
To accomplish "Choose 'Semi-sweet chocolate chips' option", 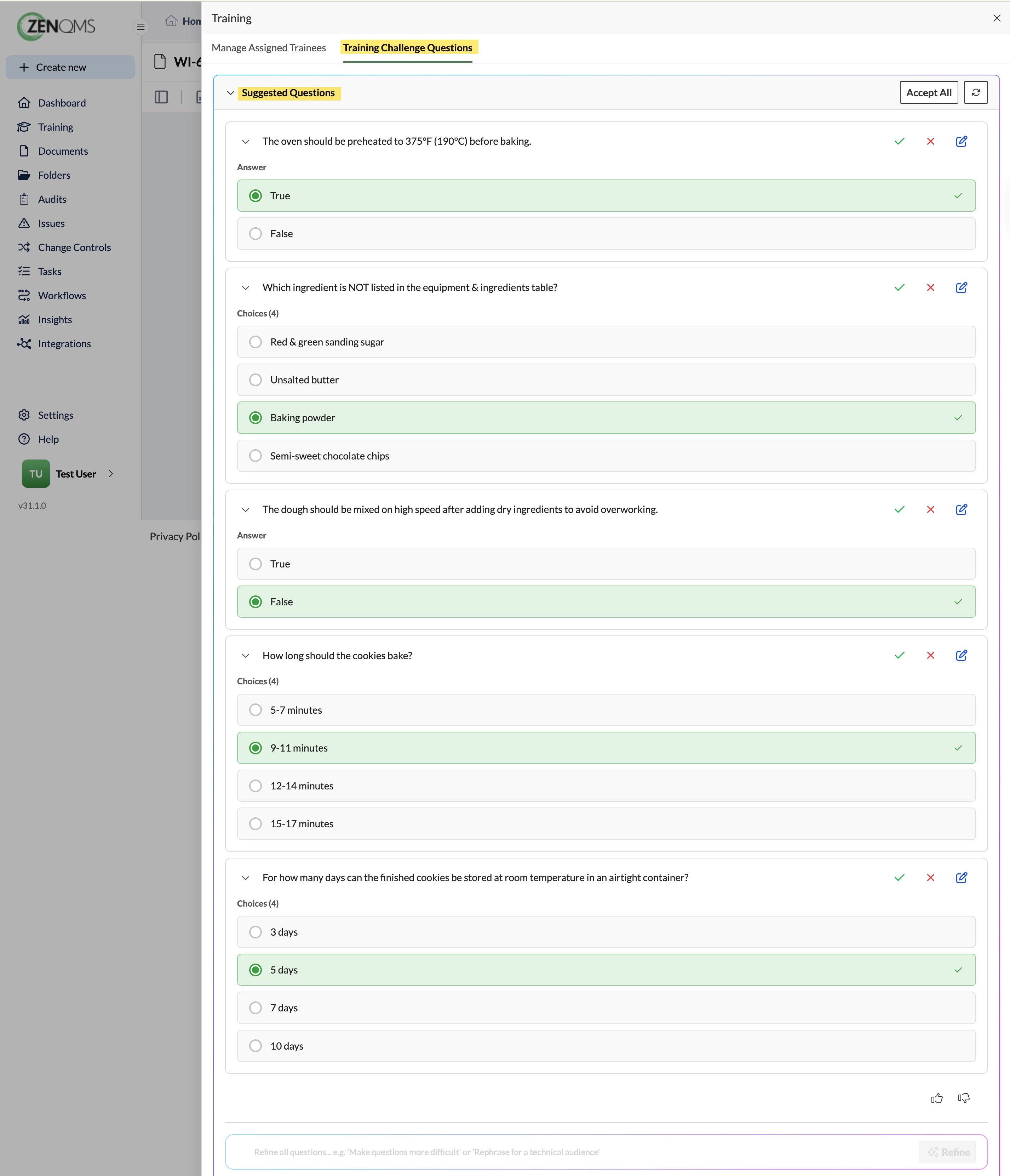I will (x=606, y=456).
